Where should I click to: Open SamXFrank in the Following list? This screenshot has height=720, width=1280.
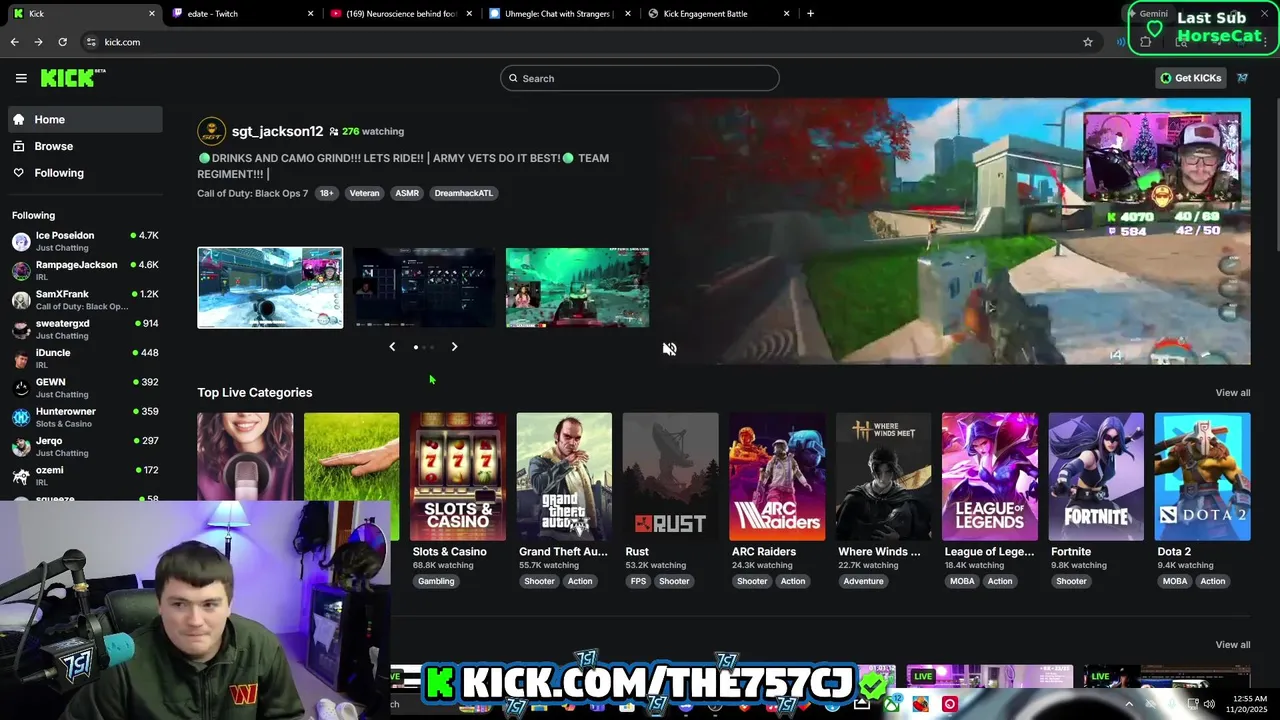pos(85,300)
